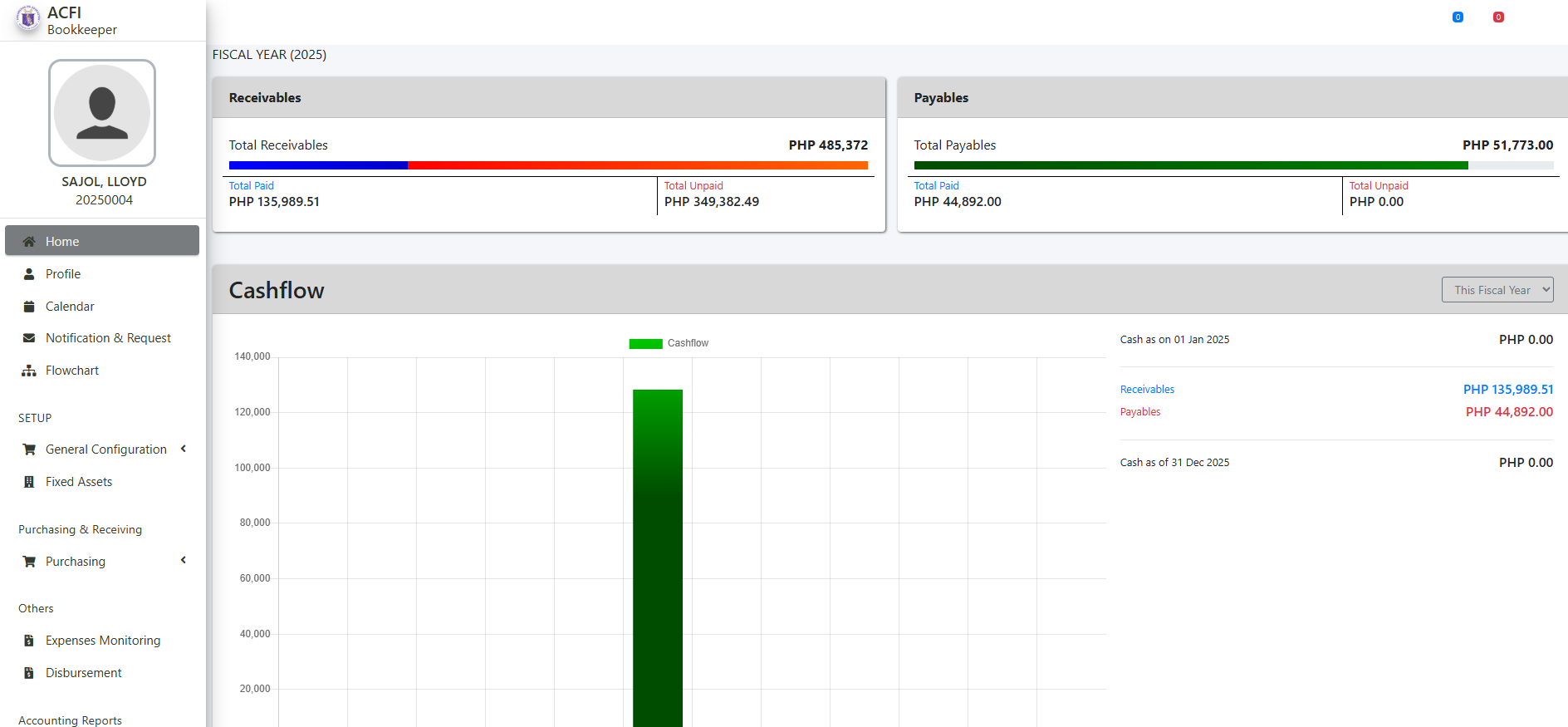Screen dimensions: 1568x727
Task: Toggle Cashflow legend green box
Action: coord(645,344)
